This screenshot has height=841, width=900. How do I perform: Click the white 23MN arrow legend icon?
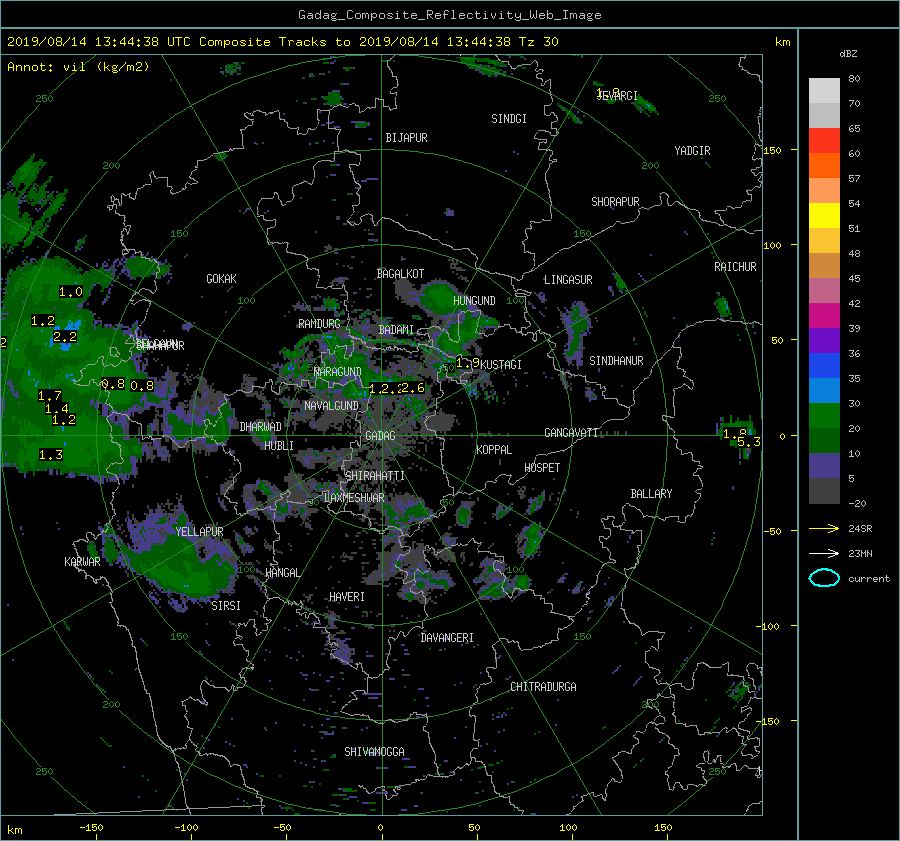pos(824,553)
